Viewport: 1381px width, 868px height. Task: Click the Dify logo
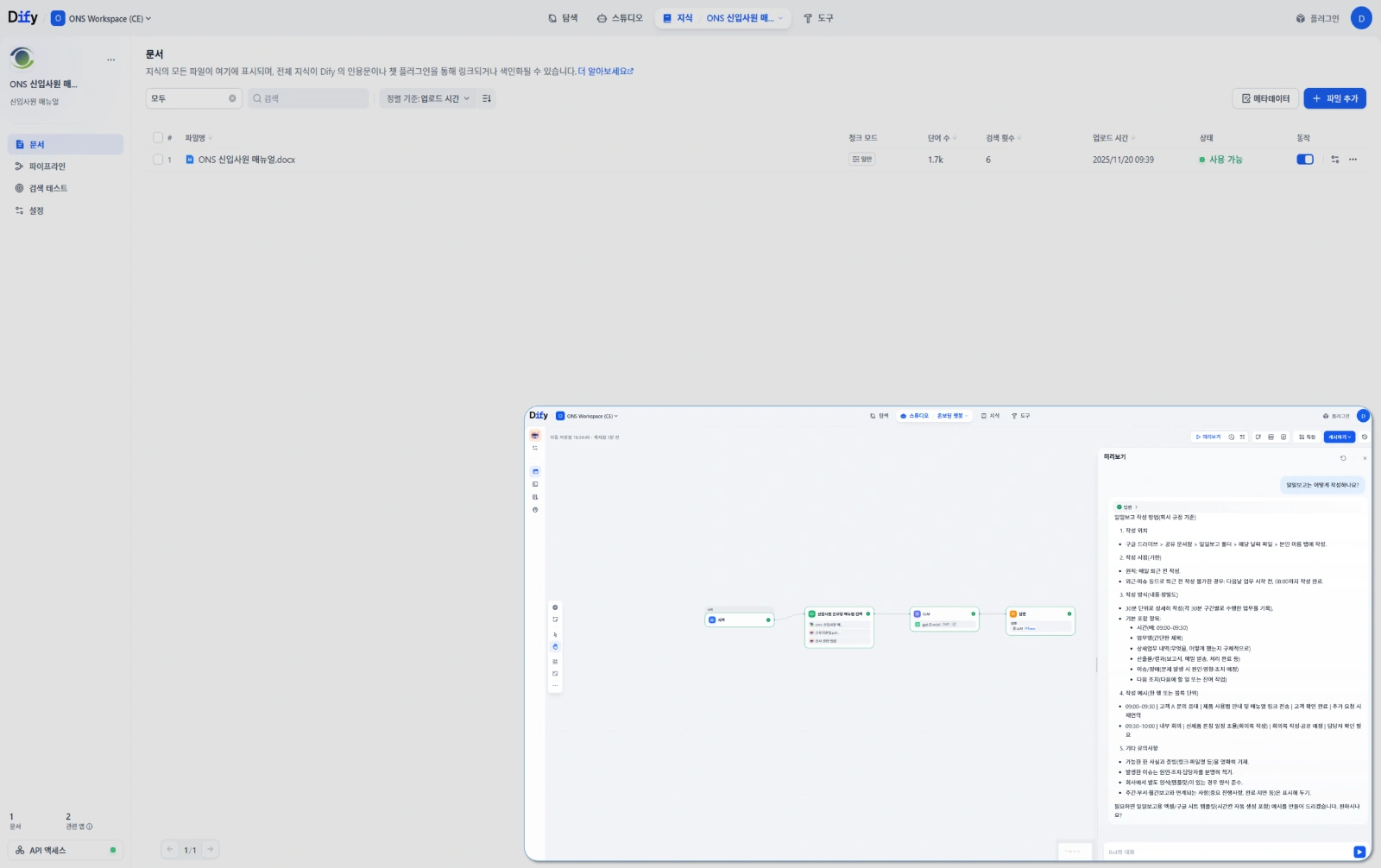(x=22, y=17)
